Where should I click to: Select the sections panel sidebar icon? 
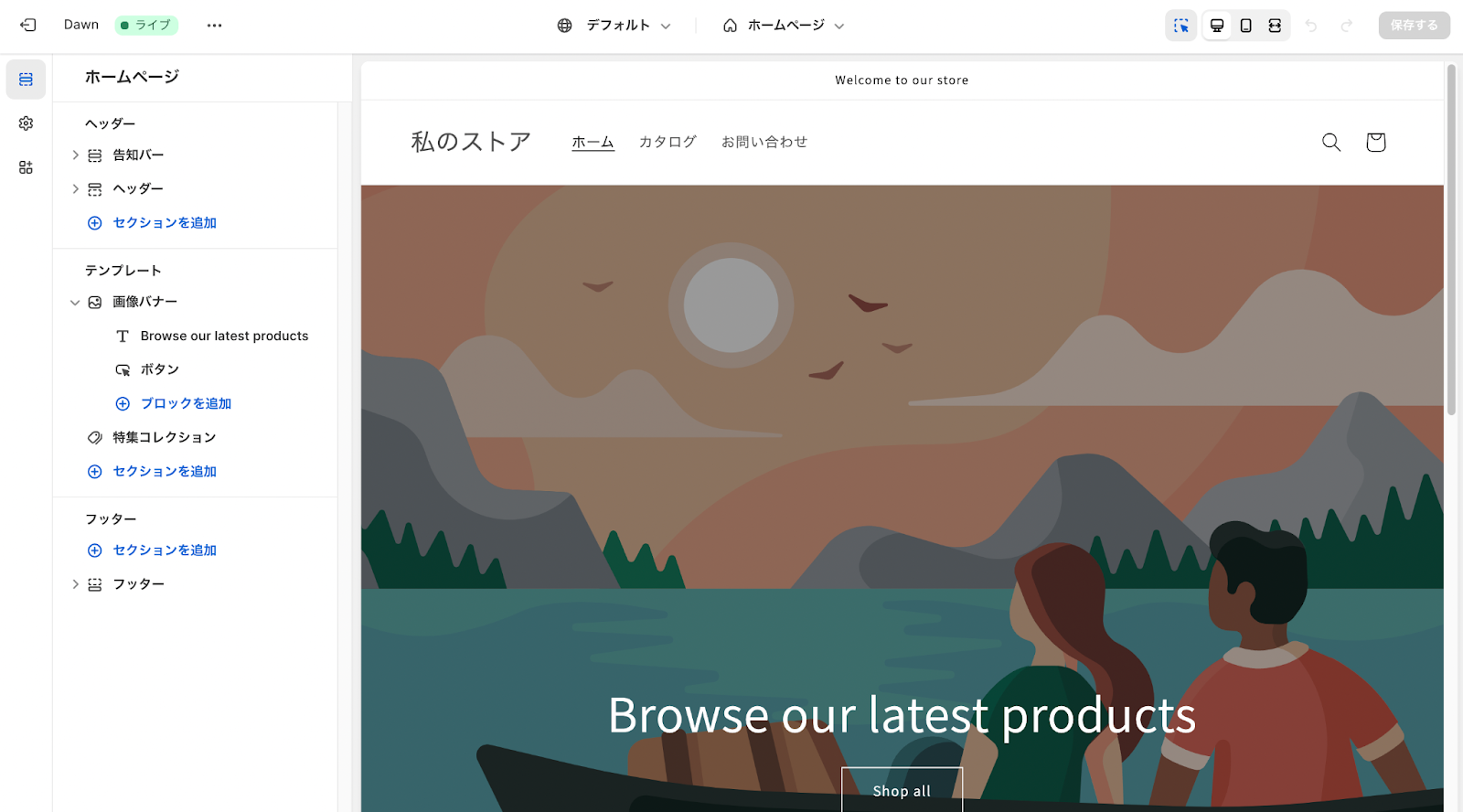click(26, 80)
